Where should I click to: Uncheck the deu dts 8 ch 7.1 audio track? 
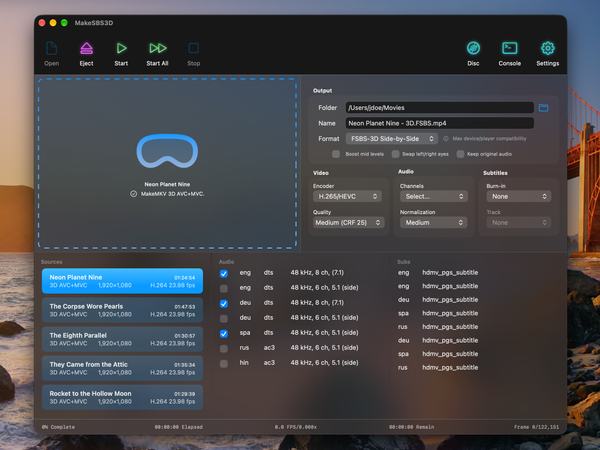[224, 303]
